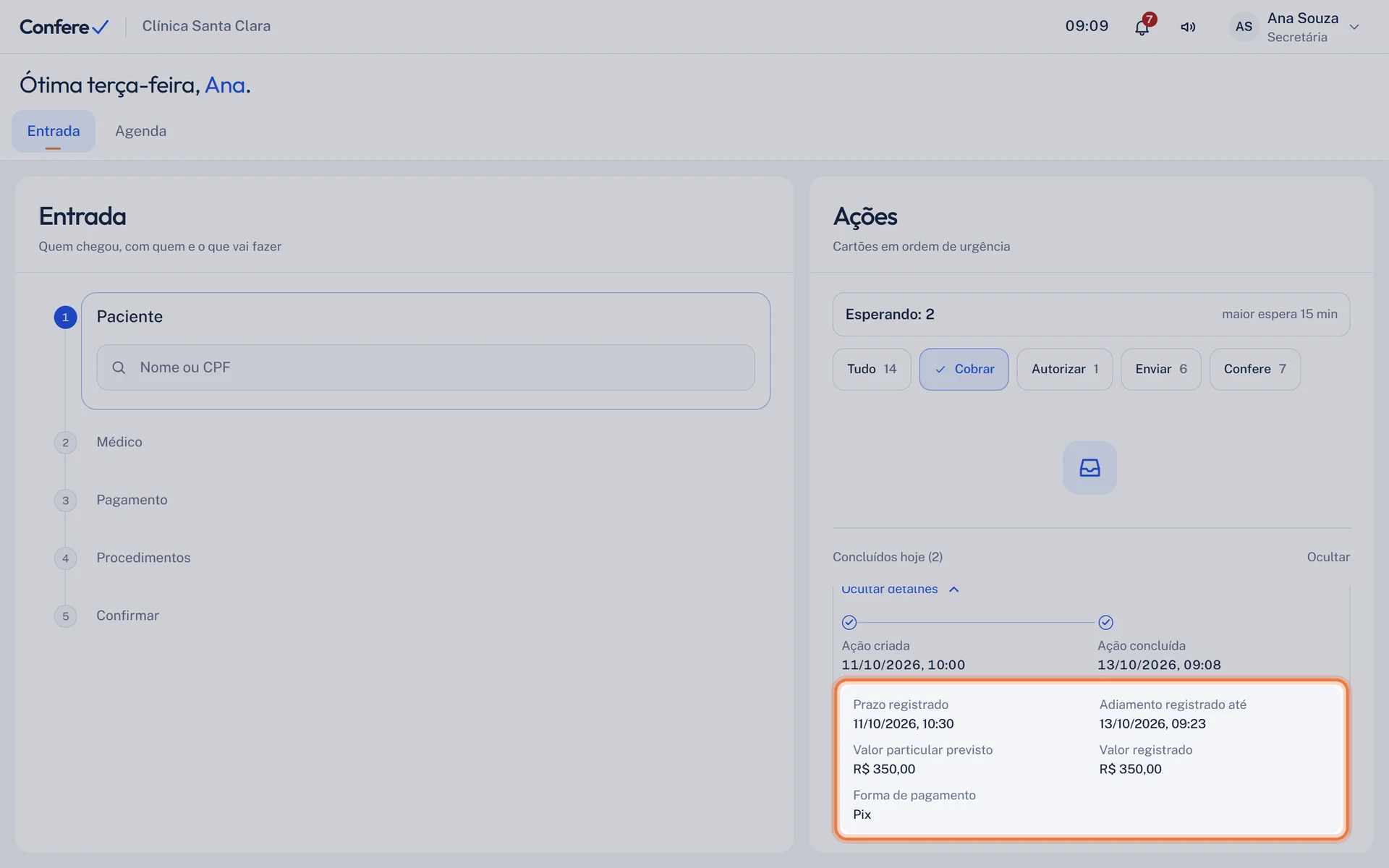Click the Nome ou CPF search field
The width and height of the screenshot is (1389, 868).
tap(425, 367)
